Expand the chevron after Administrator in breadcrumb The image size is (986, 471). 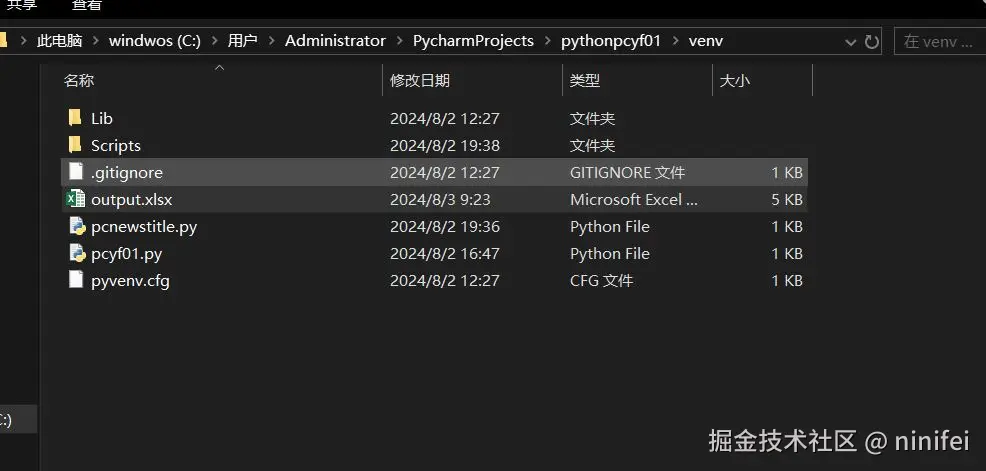[x=399, y=41]
